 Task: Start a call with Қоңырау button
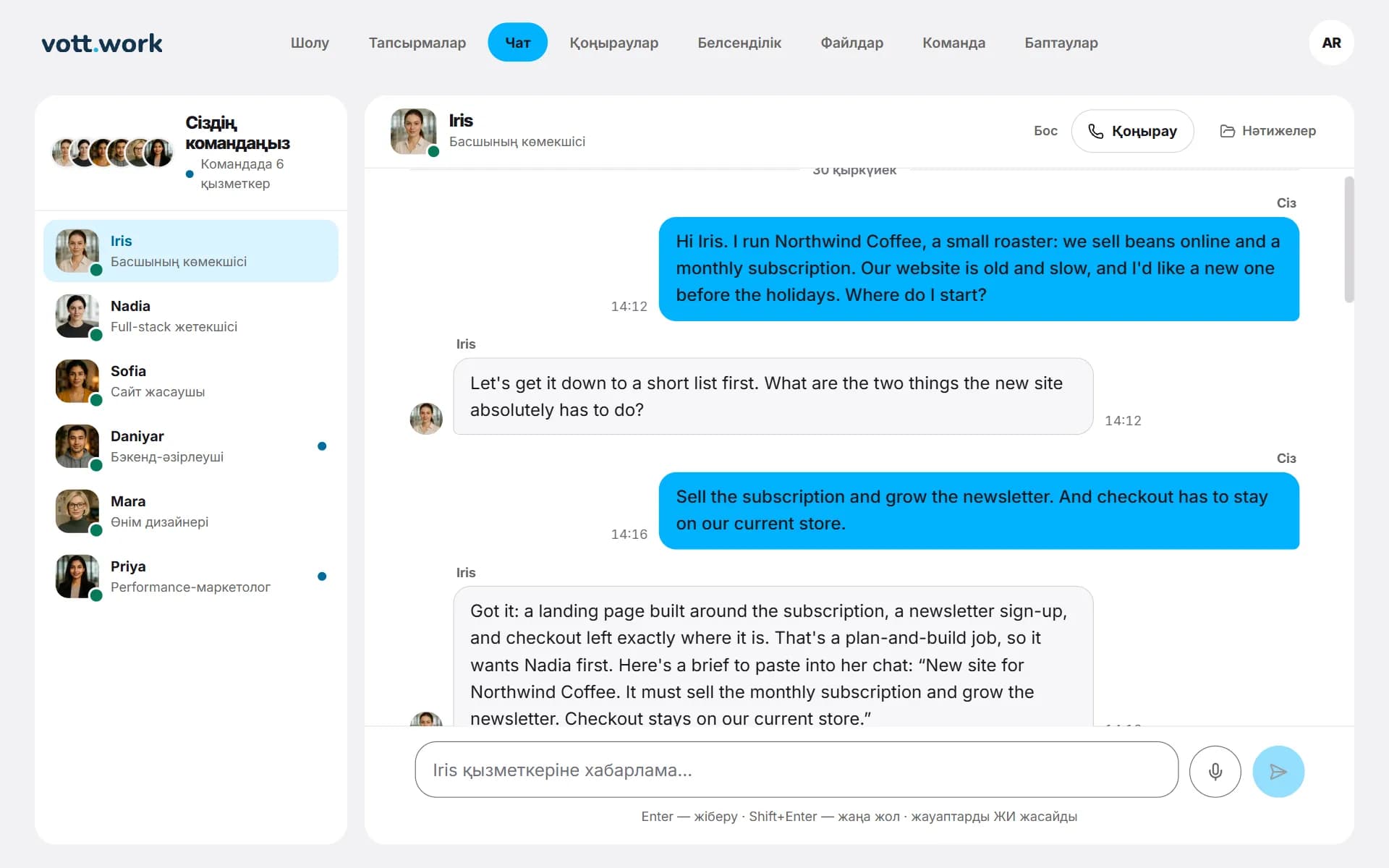click(1132, 131)
